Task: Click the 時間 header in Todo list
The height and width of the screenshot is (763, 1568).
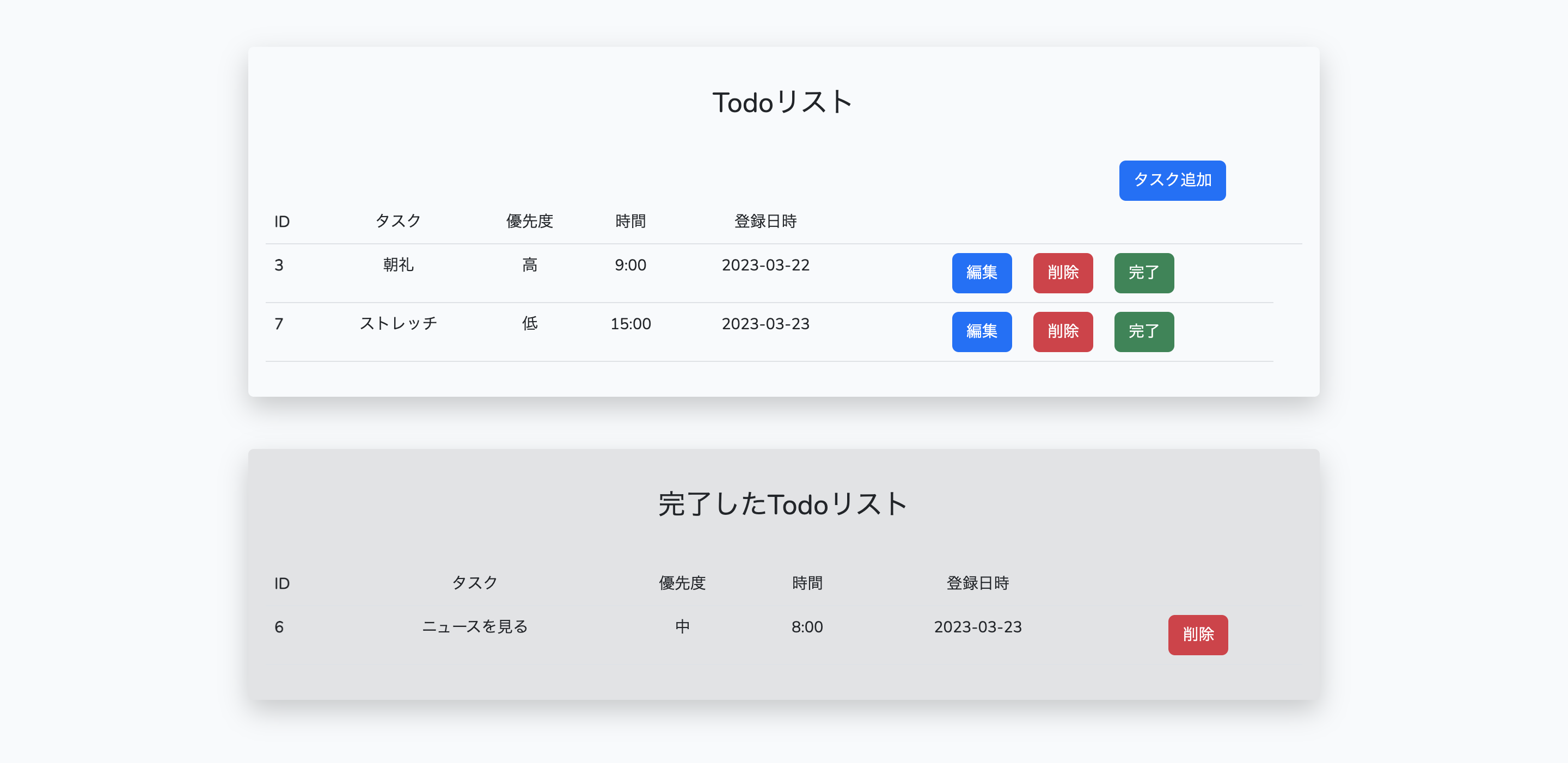Action: click(630, 221)
